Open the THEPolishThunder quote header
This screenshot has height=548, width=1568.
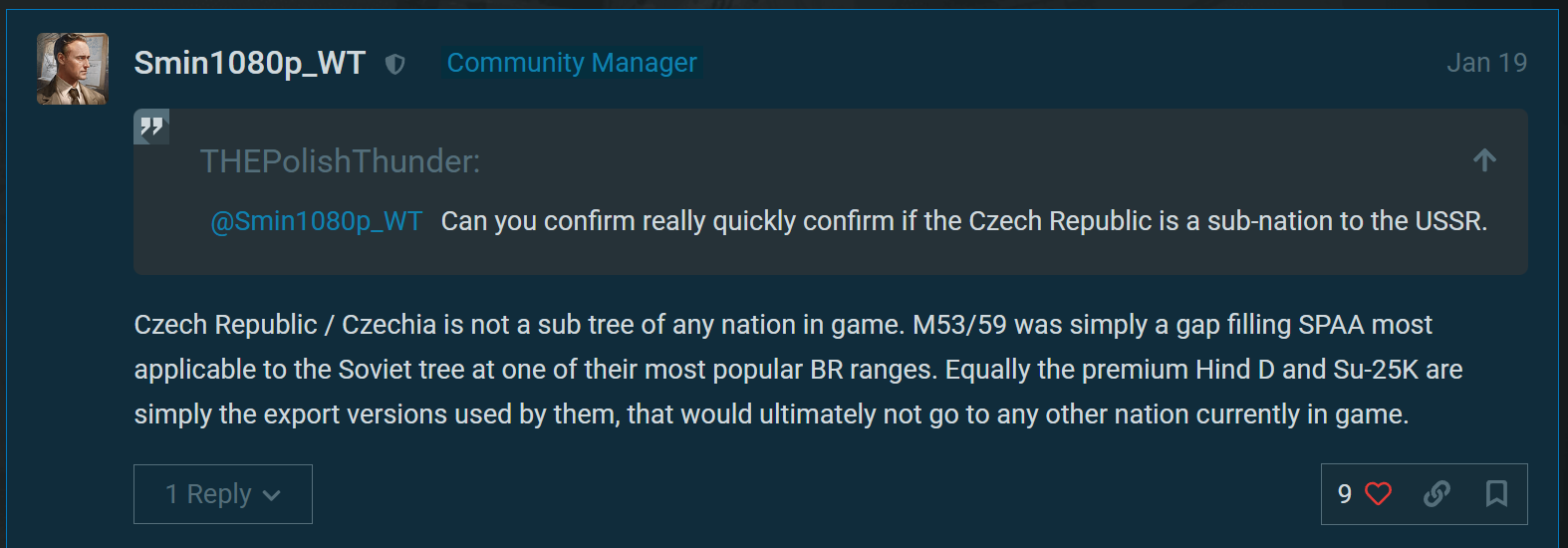pyautogui.click(x=340, y=161)
